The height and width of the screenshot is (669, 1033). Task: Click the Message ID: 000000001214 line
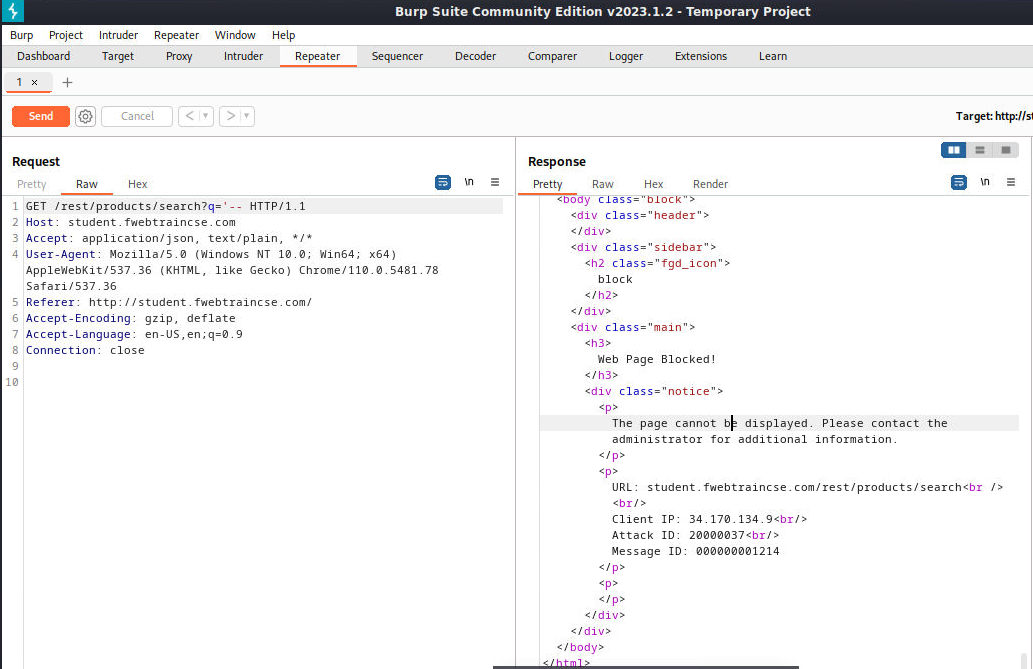(x=695, y=551)
